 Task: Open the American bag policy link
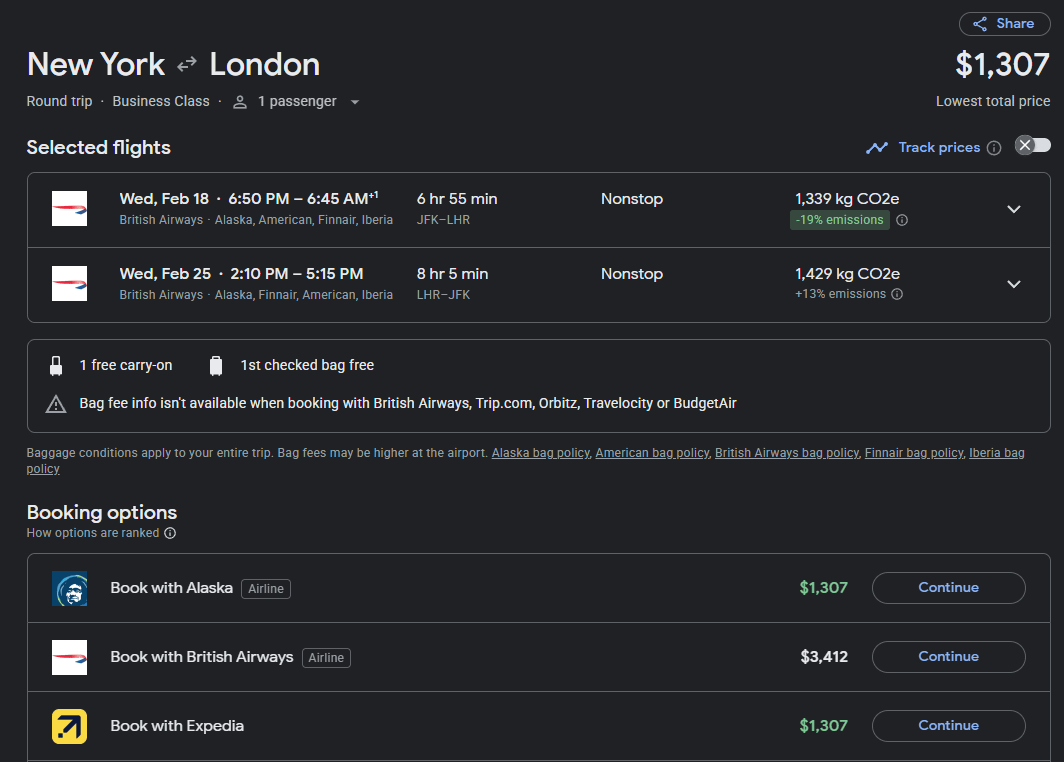pos(651,453)
